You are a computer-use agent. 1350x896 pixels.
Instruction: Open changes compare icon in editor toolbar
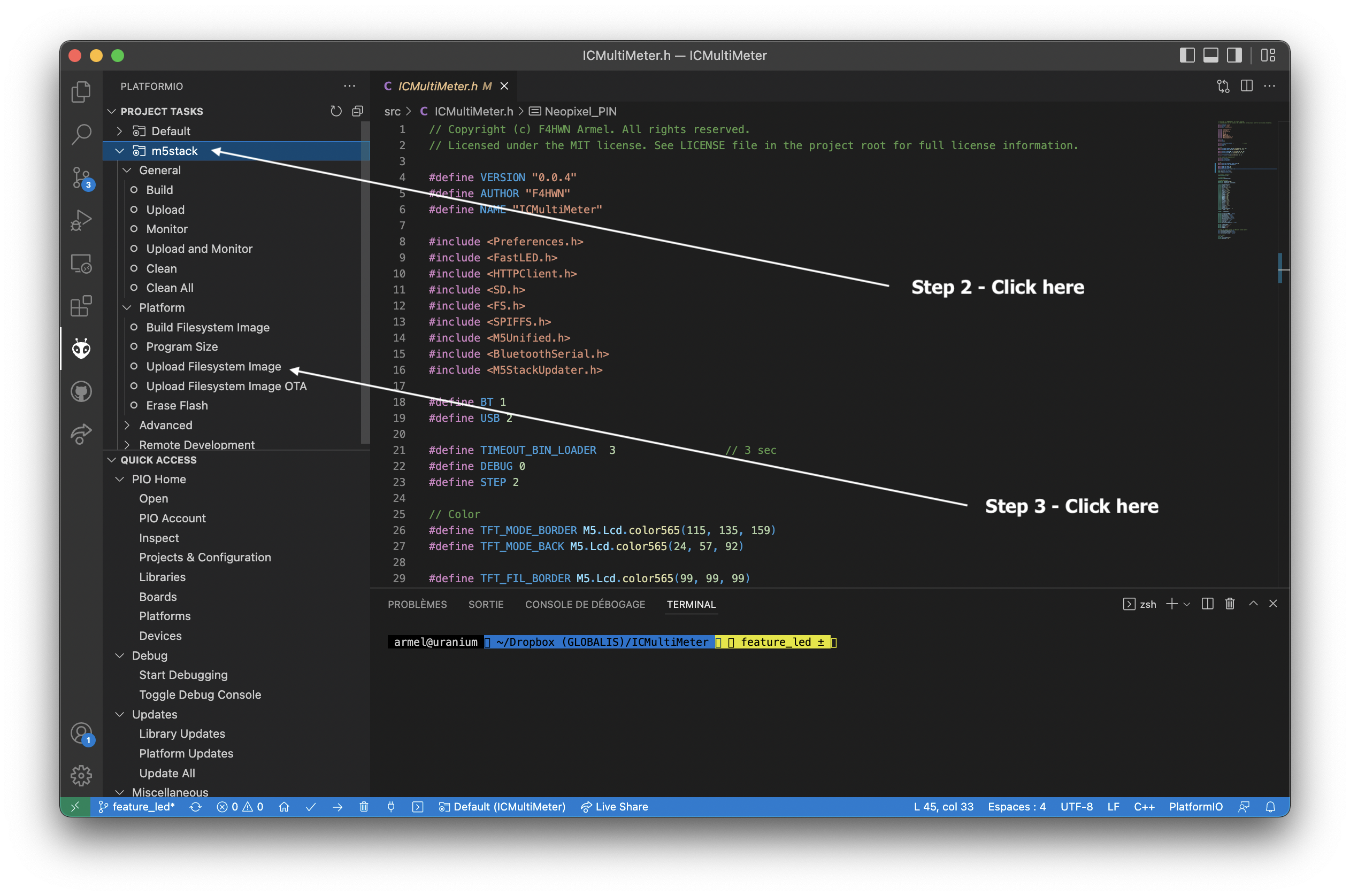1223,86
